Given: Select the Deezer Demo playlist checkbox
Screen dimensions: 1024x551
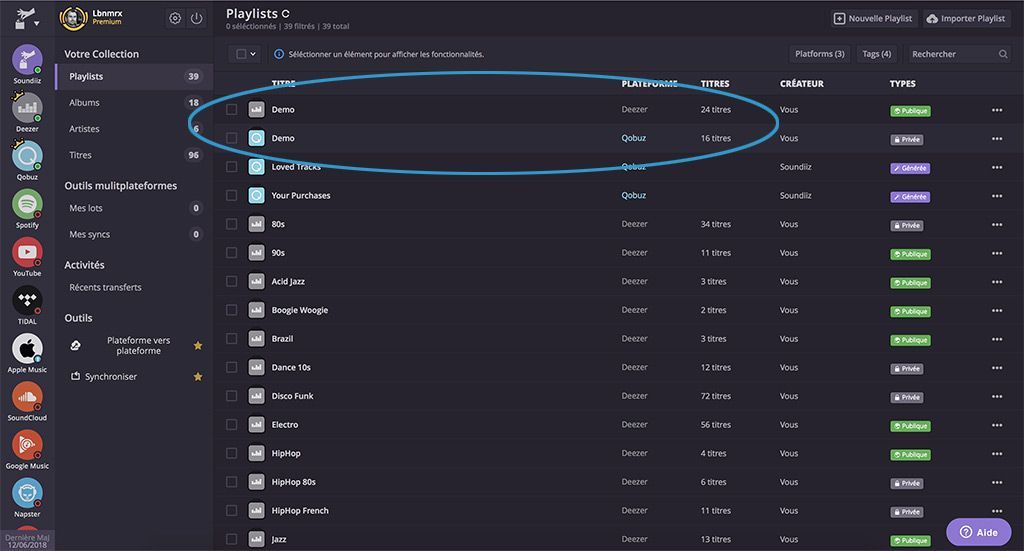Looking at the screenshot, I should tap(232, 110).
